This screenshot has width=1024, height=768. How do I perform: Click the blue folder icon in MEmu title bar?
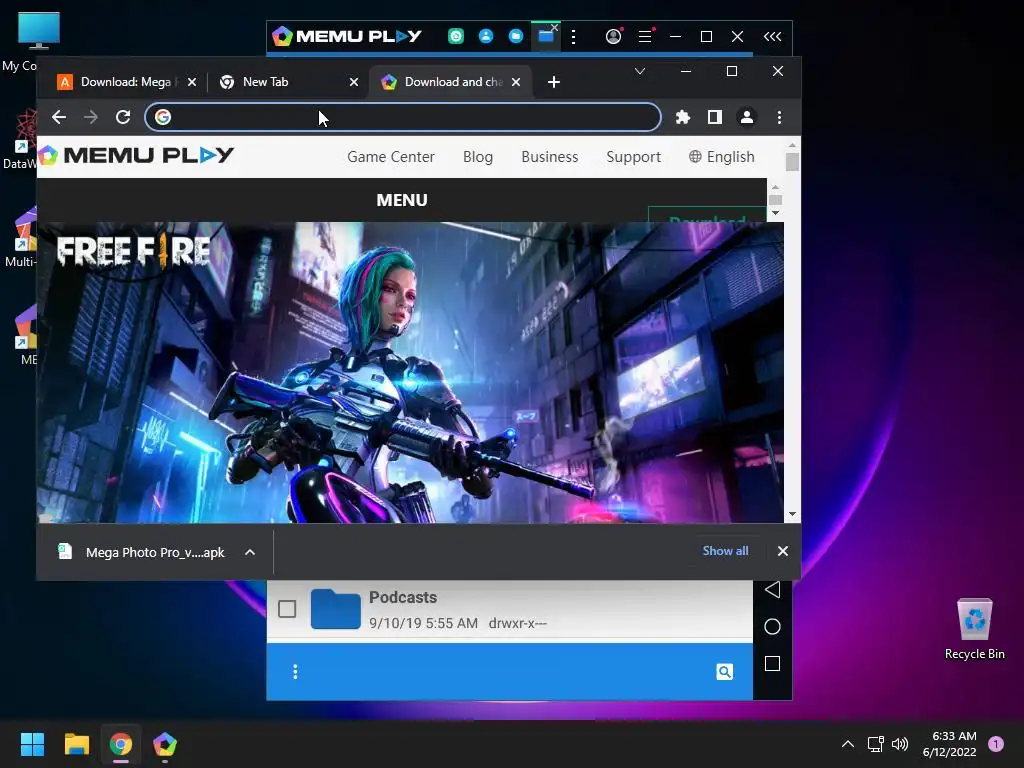click(x=516, y=37)
